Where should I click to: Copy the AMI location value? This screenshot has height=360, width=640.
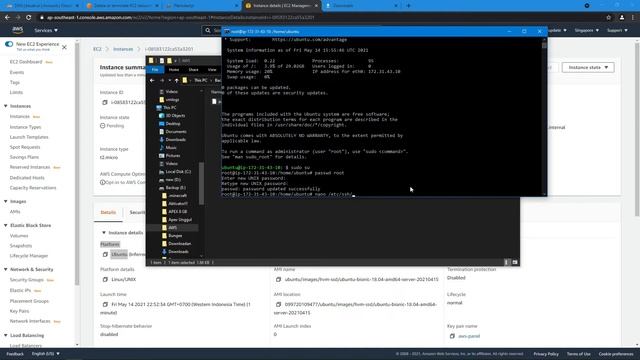coord(278,304)
